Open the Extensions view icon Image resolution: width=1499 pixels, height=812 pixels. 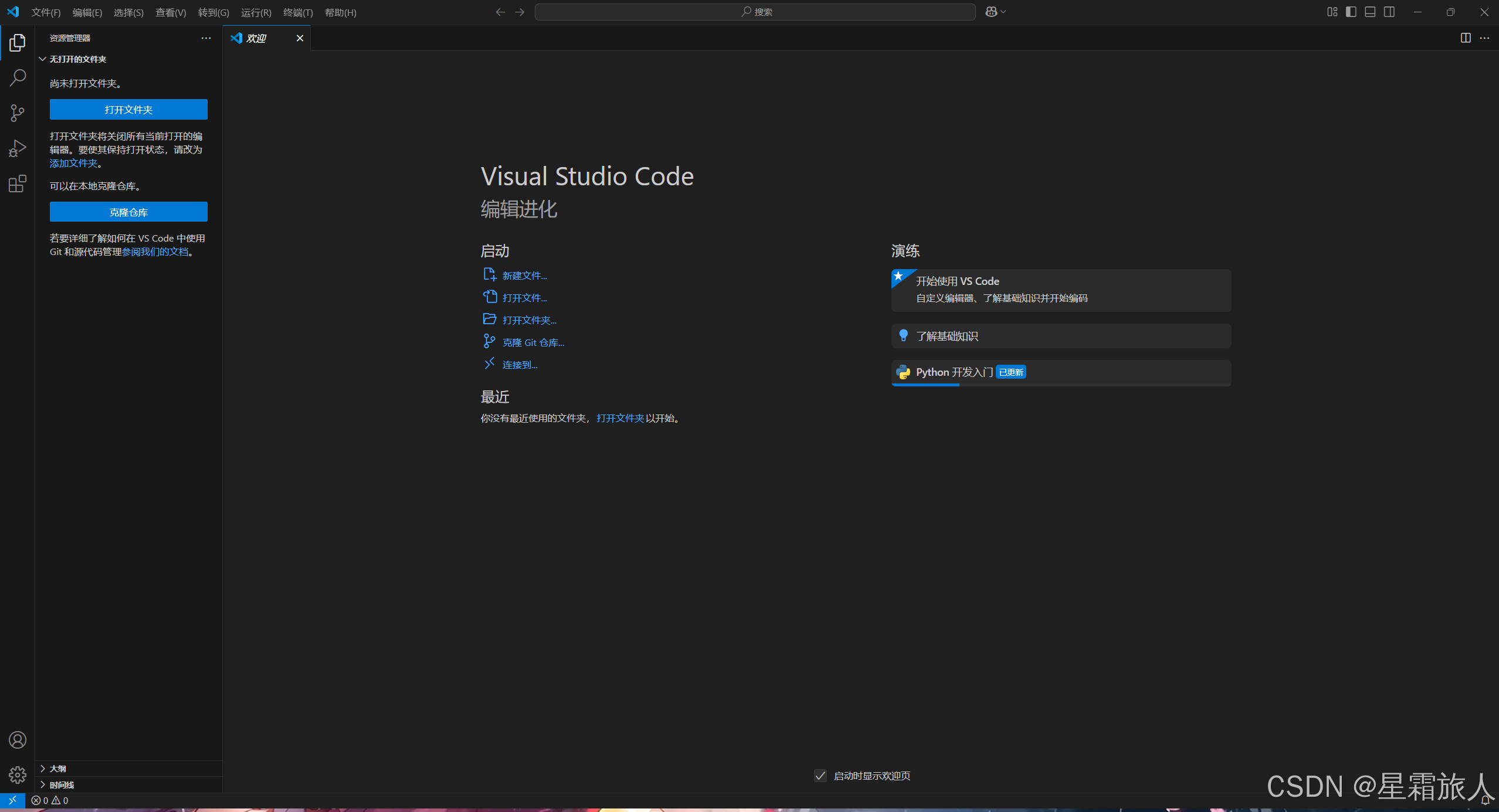[x=18, y=184]
